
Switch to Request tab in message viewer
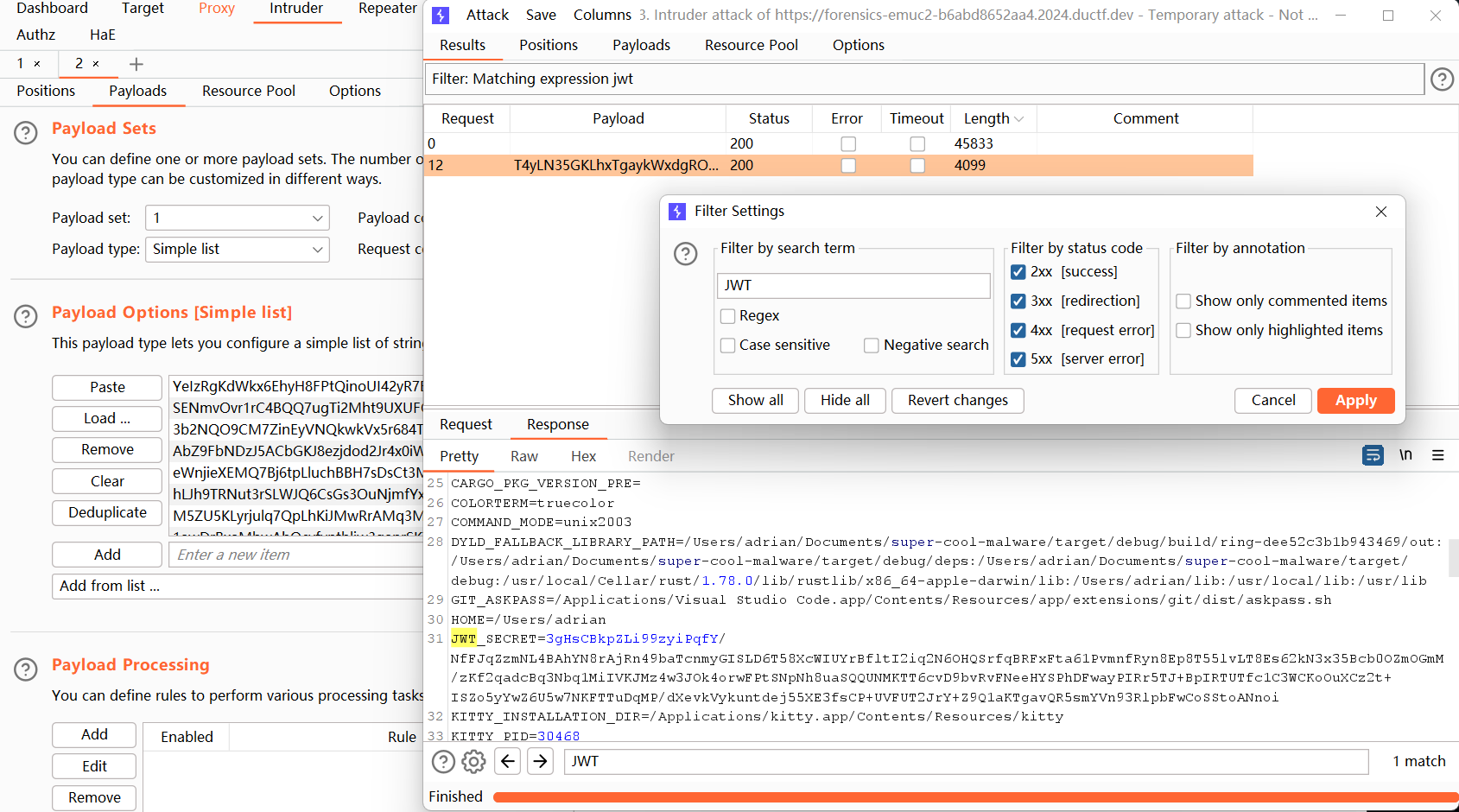pos(466,425)
